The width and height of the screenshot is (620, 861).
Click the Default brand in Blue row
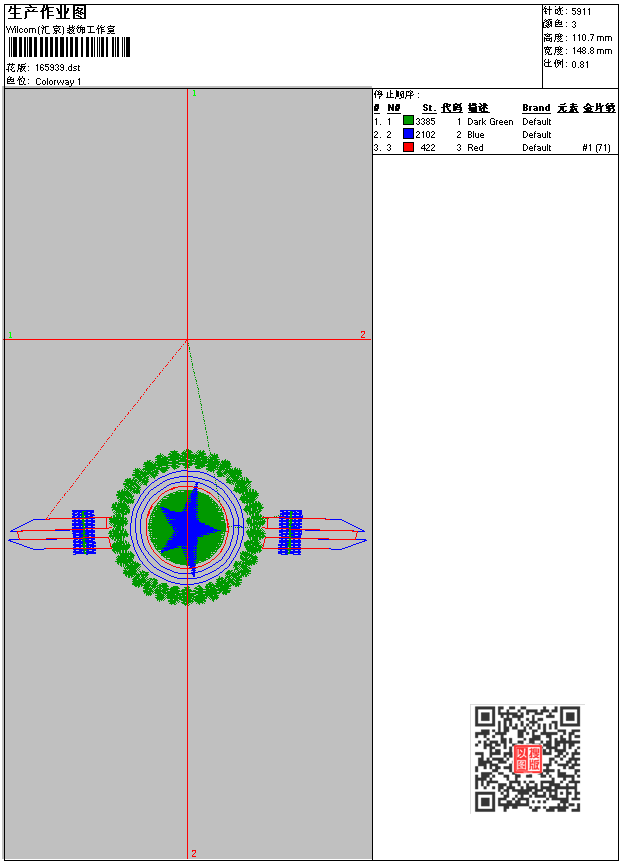pos(537,135)
